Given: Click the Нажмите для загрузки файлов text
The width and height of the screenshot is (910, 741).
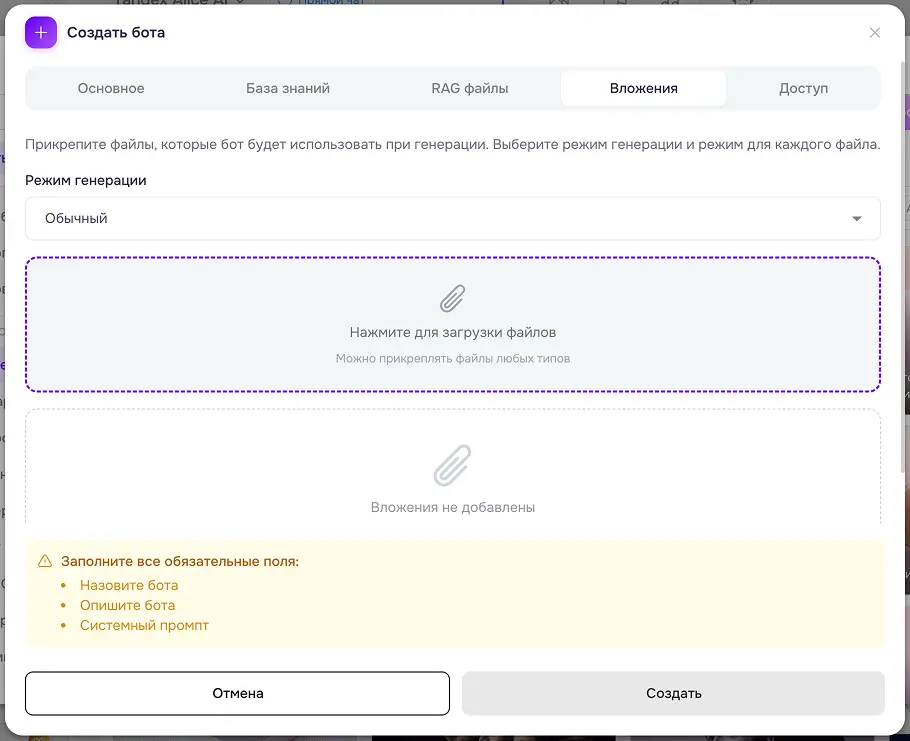Looking at the screenshot, I should 453,332.
